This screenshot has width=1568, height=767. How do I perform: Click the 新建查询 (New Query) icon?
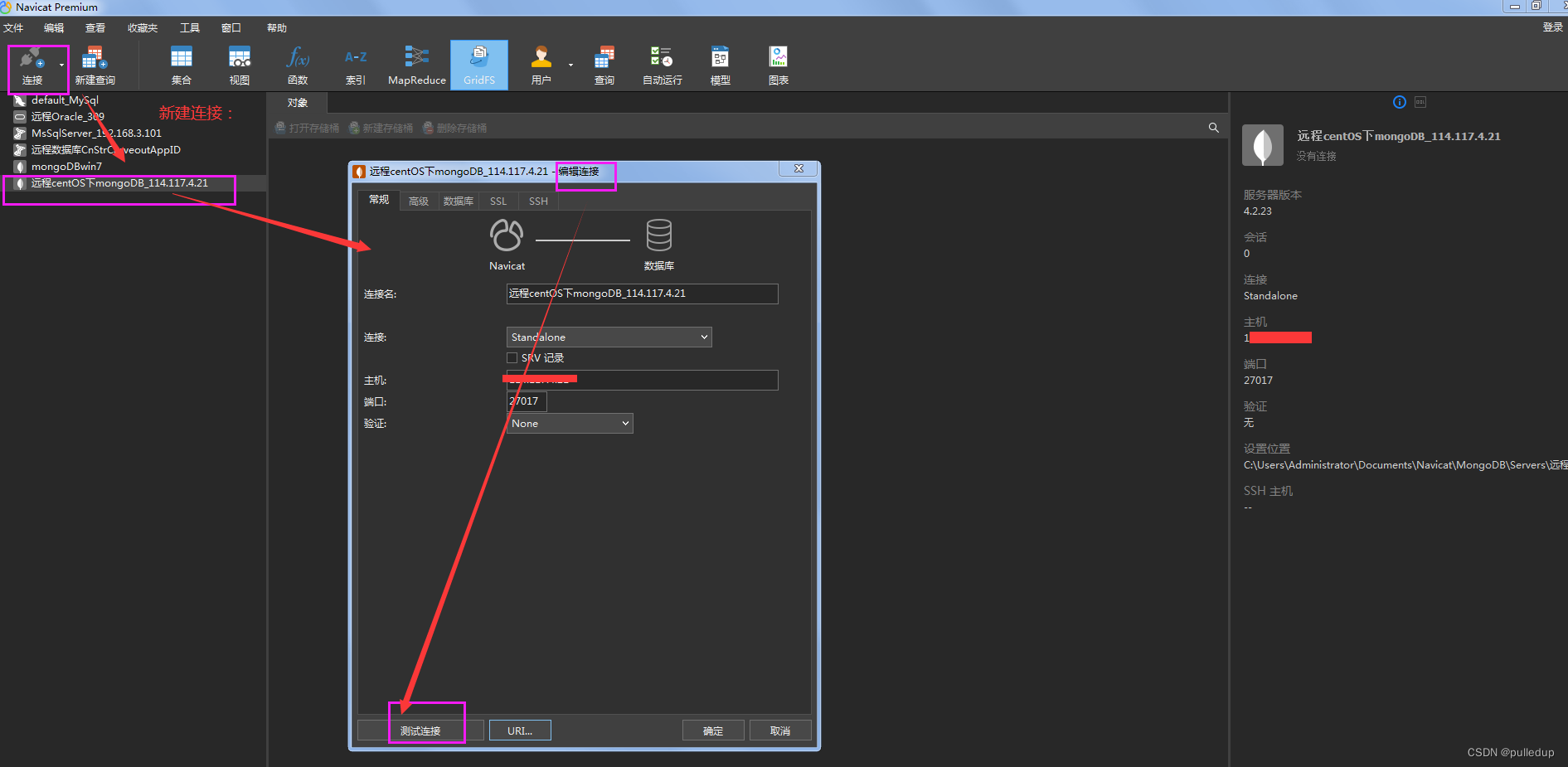(95, 66)
